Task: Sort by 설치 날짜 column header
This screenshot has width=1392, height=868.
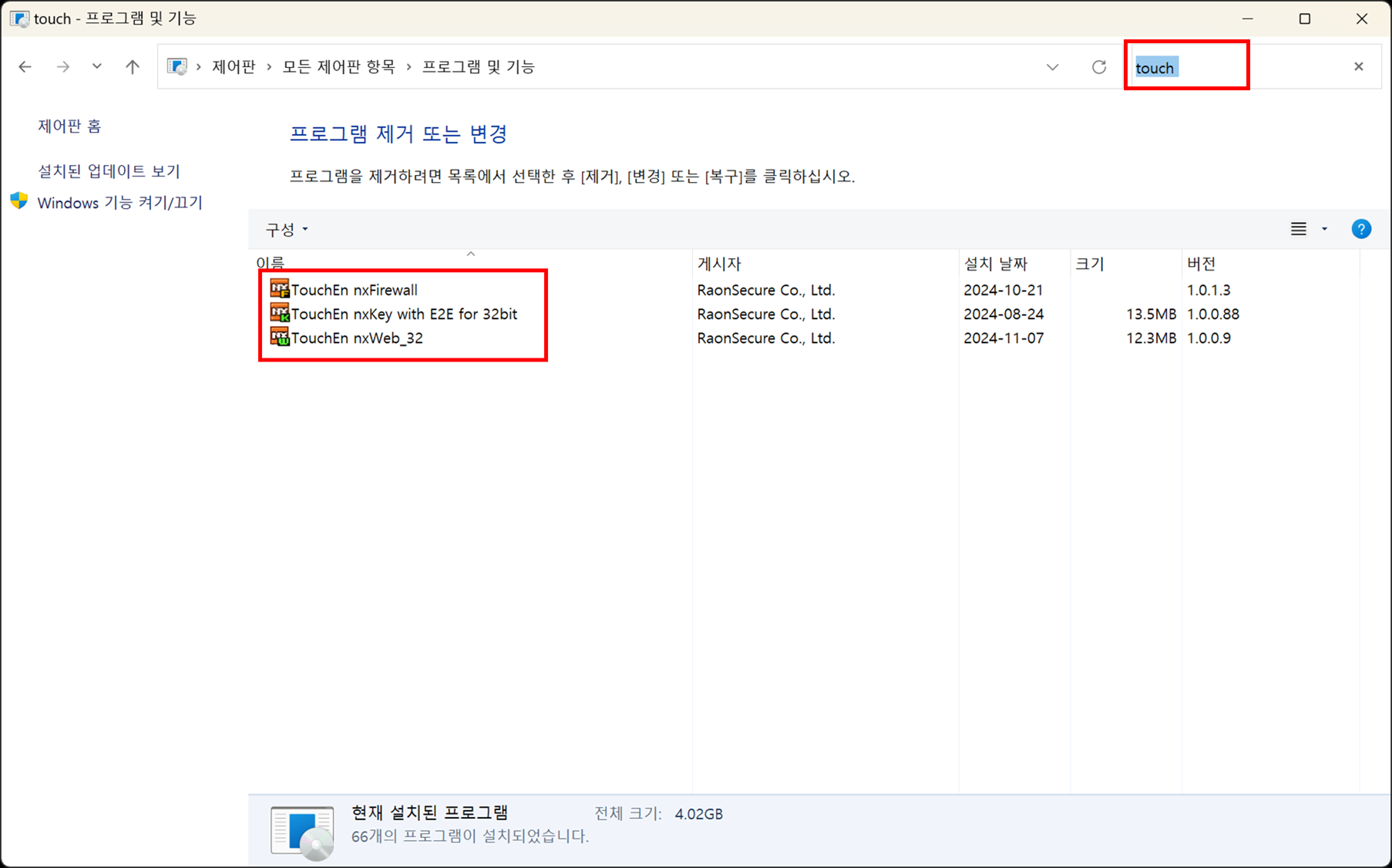Action: pos(995,264)
